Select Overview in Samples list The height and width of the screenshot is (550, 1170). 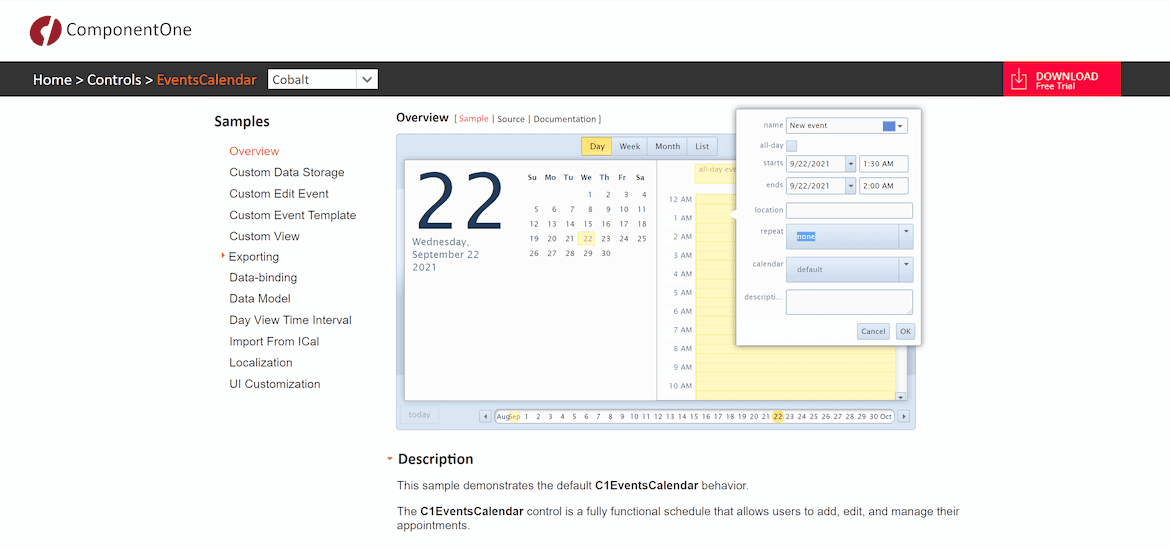click(254, 151)
